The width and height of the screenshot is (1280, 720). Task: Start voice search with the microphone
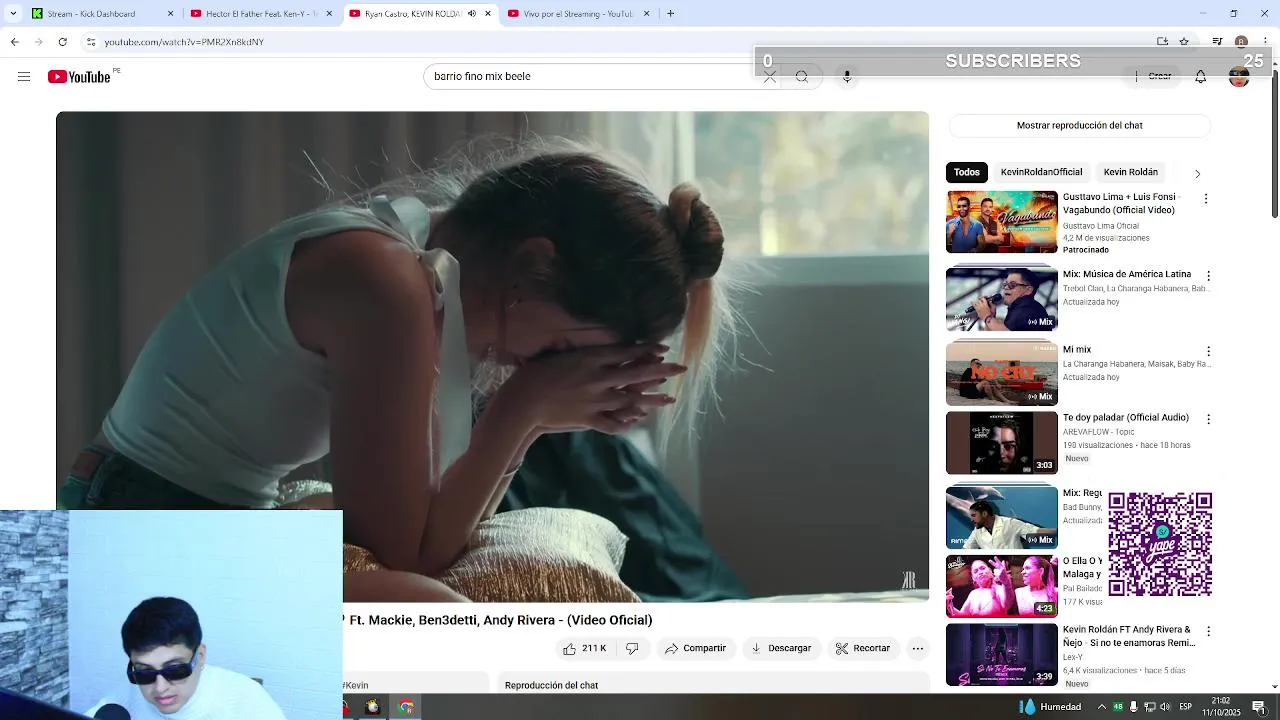pyautogui.click(x=847, y=77)
